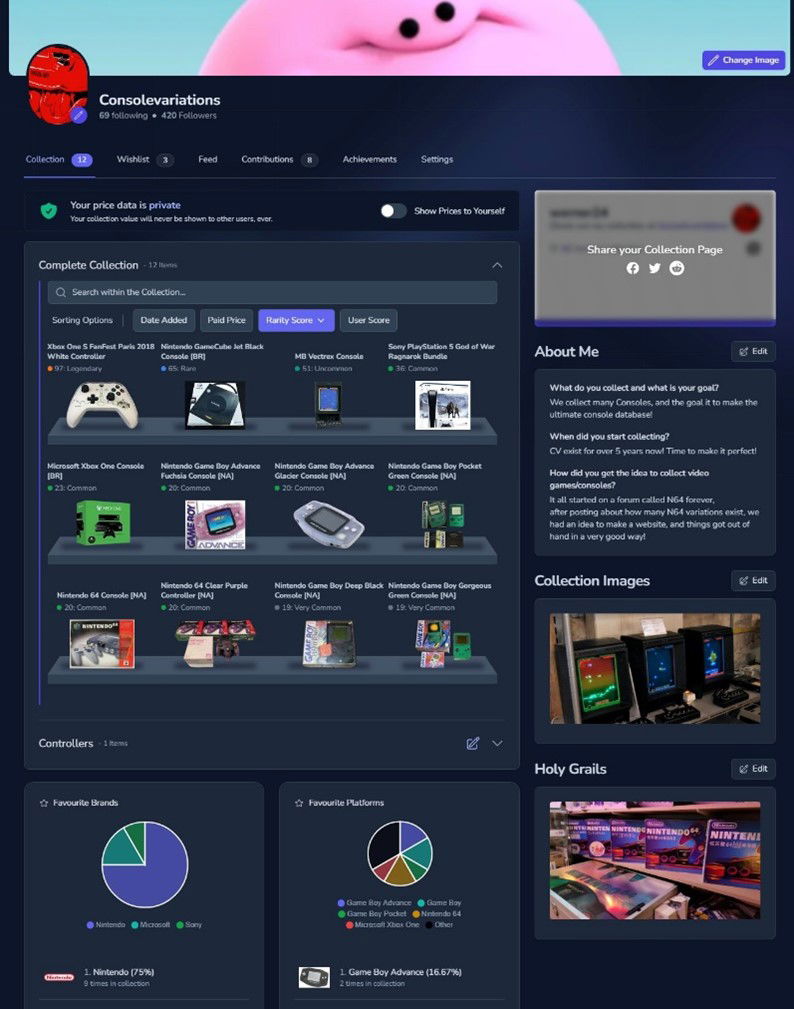Image resolution: width=794 pixels, height=1009 pixels.
Task: Expand the Controllers section chevron
Action: click(497, 743)
